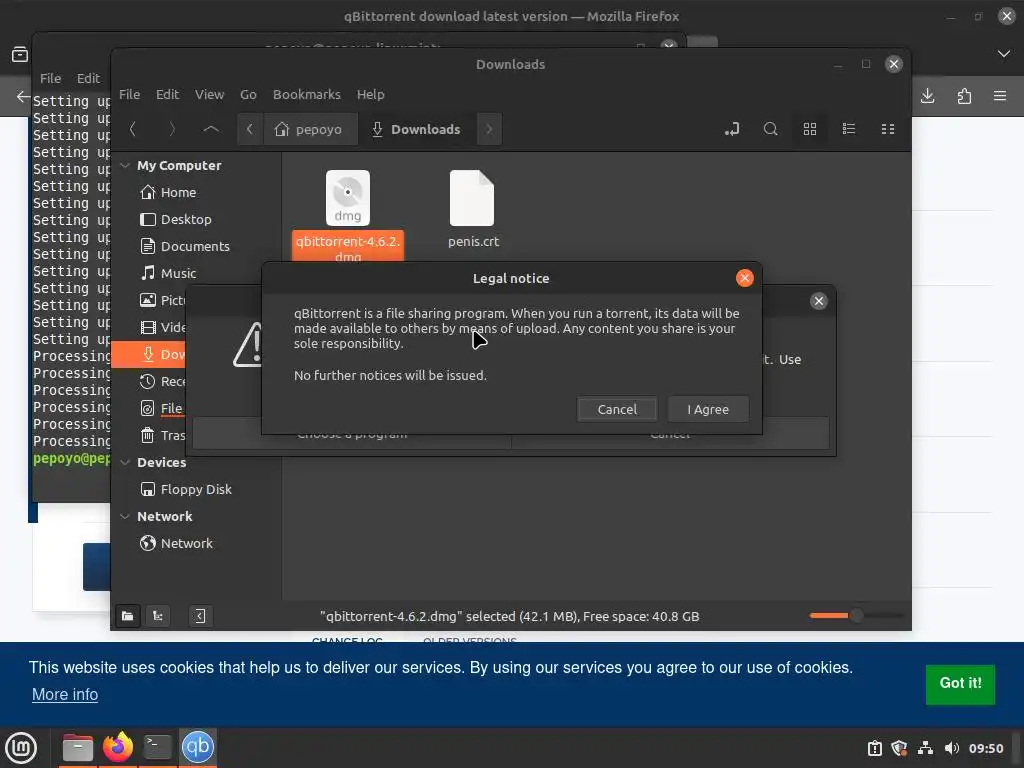
Task: Collapse the Devices section
Action: 125,462
